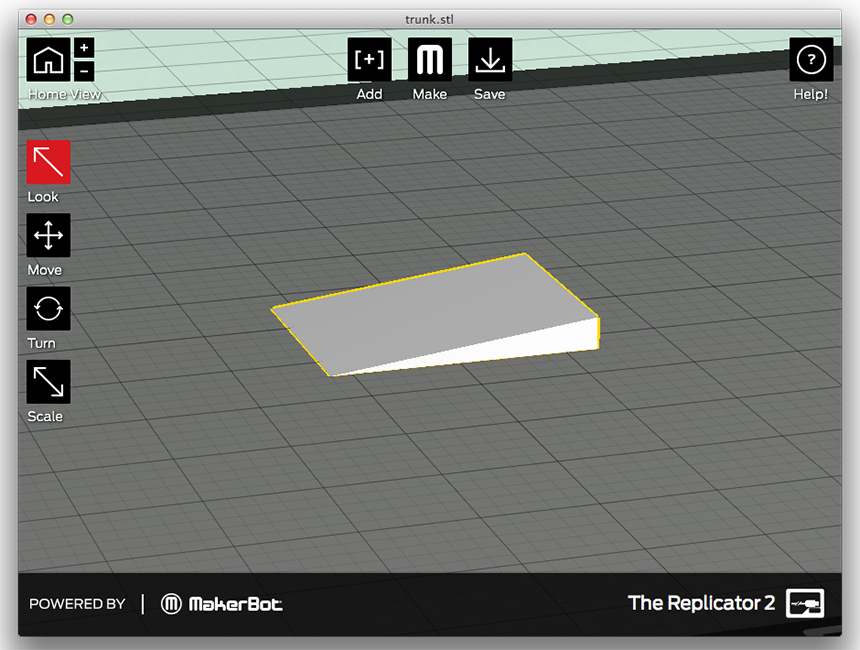Select the red Look tool
Screen dimensions: 860x650
pos(48,162)
